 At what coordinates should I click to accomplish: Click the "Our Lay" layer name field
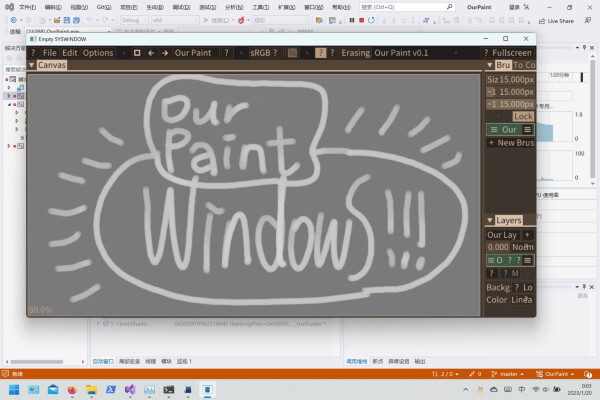pos(502,235)
